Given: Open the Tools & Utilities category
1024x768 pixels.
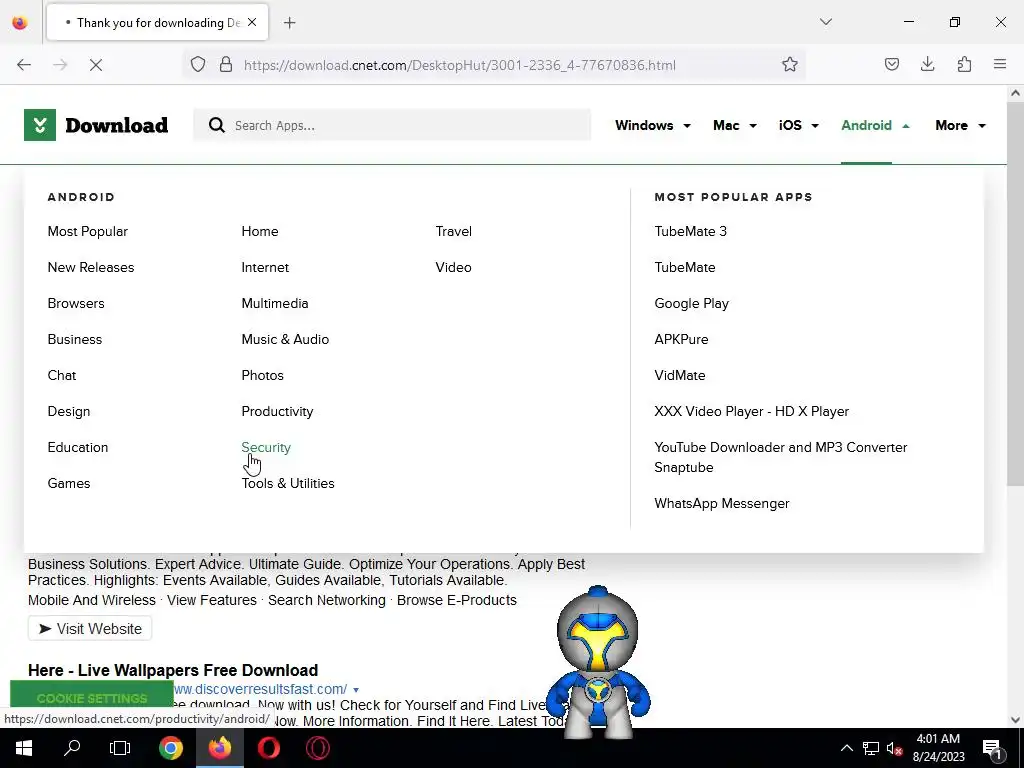Looking at the screenshot, I should tap(288, 483).
